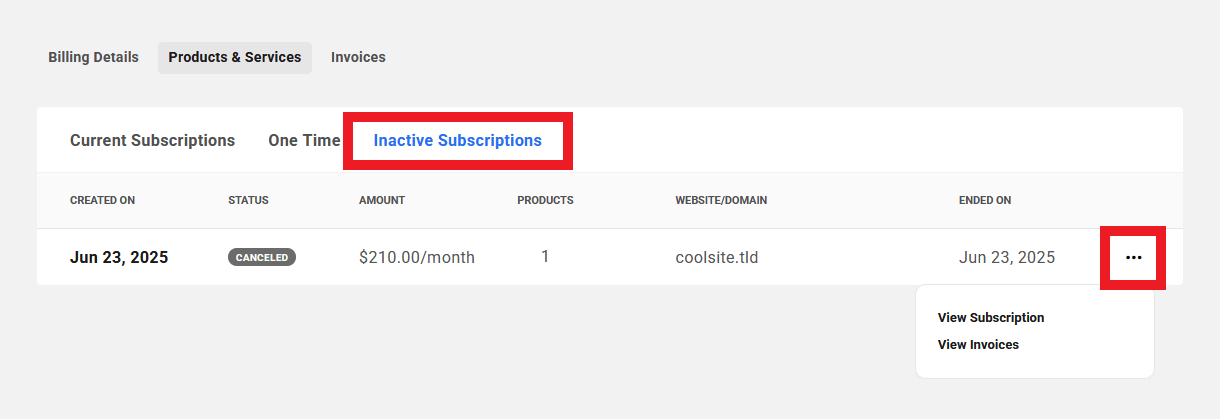The height and width of the screenshot is (419, 1220).
Task: Click the Amount column header
Action: pos(382,200)
